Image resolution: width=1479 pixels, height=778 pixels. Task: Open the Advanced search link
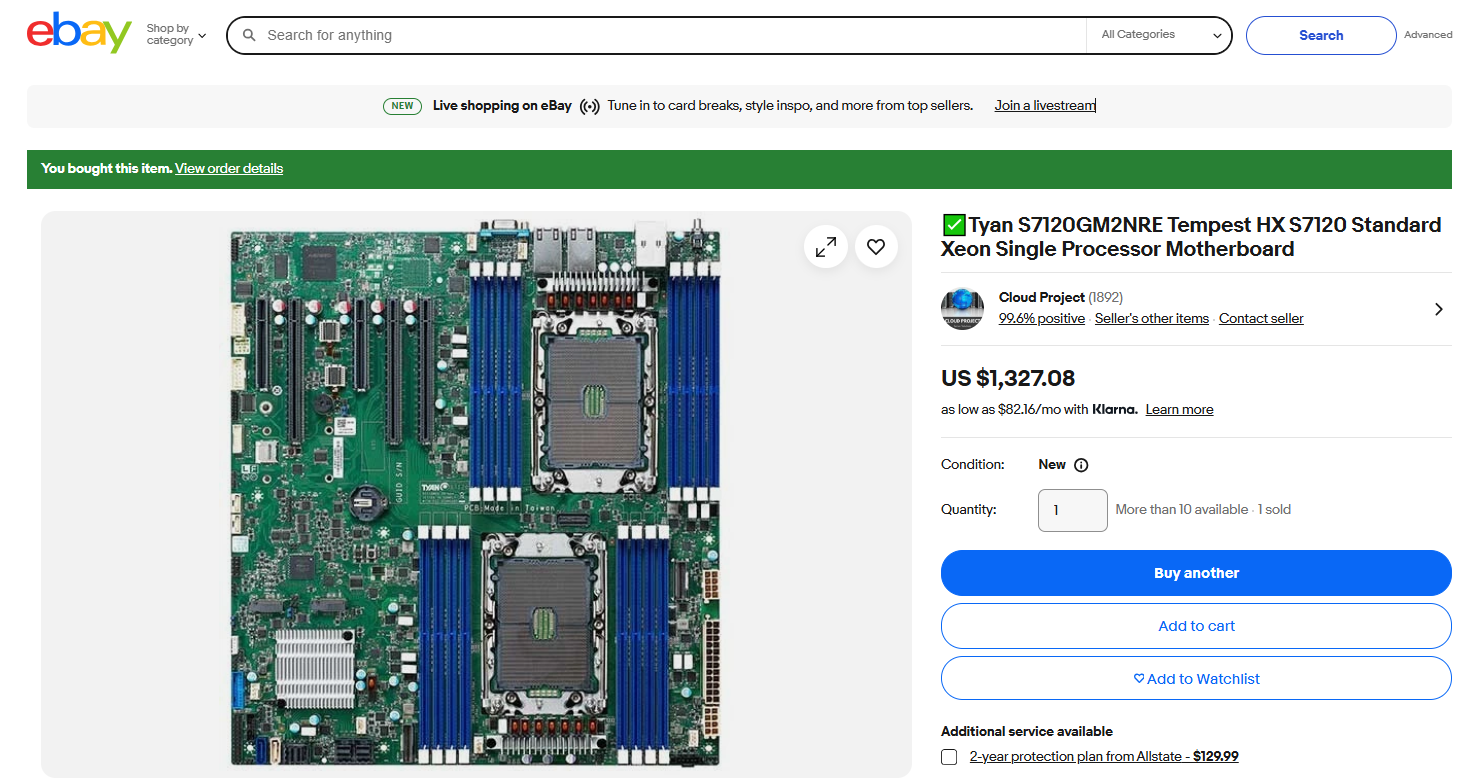click(1427, 35)
